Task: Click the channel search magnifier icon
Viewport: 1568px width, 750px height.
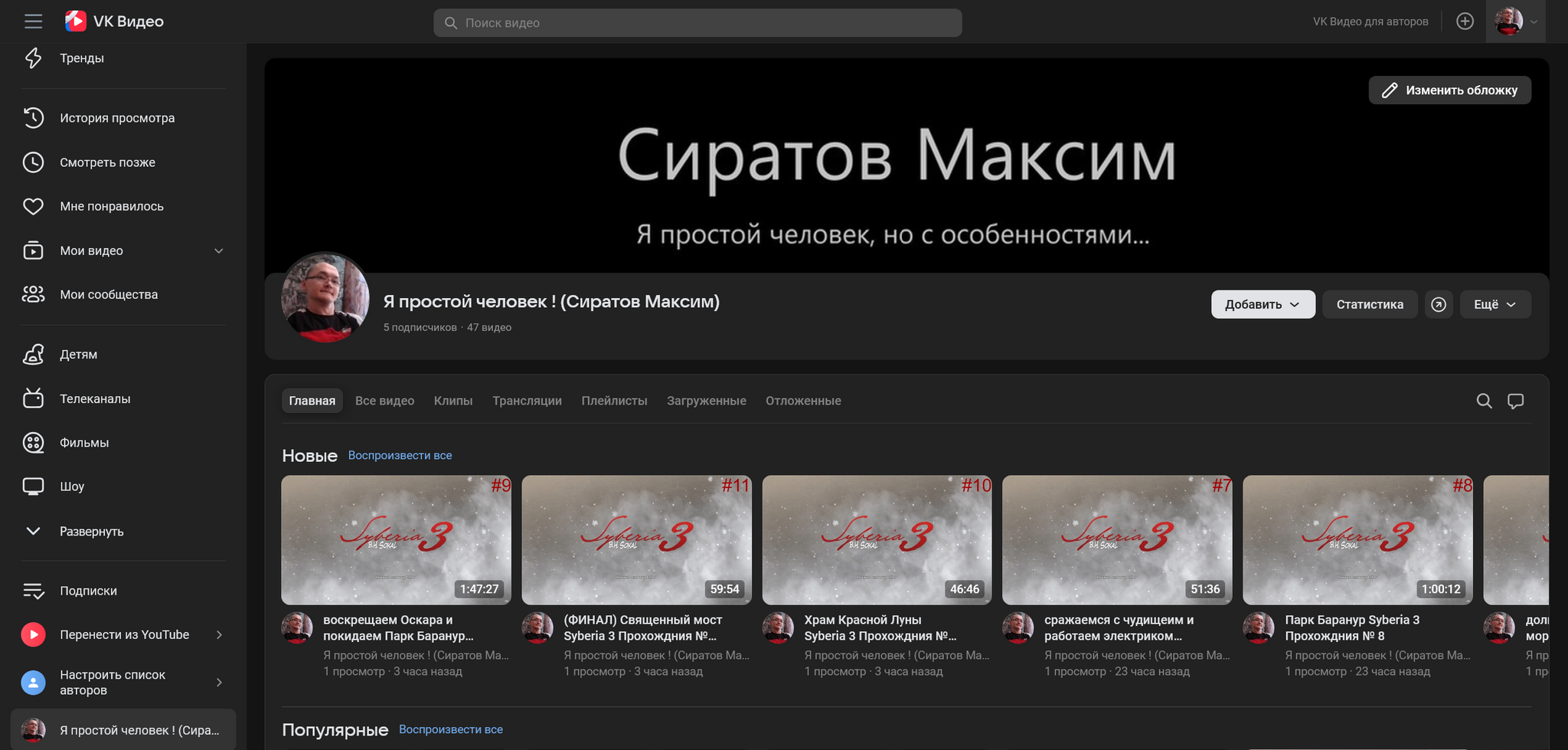Action: tap(1484, 401)
